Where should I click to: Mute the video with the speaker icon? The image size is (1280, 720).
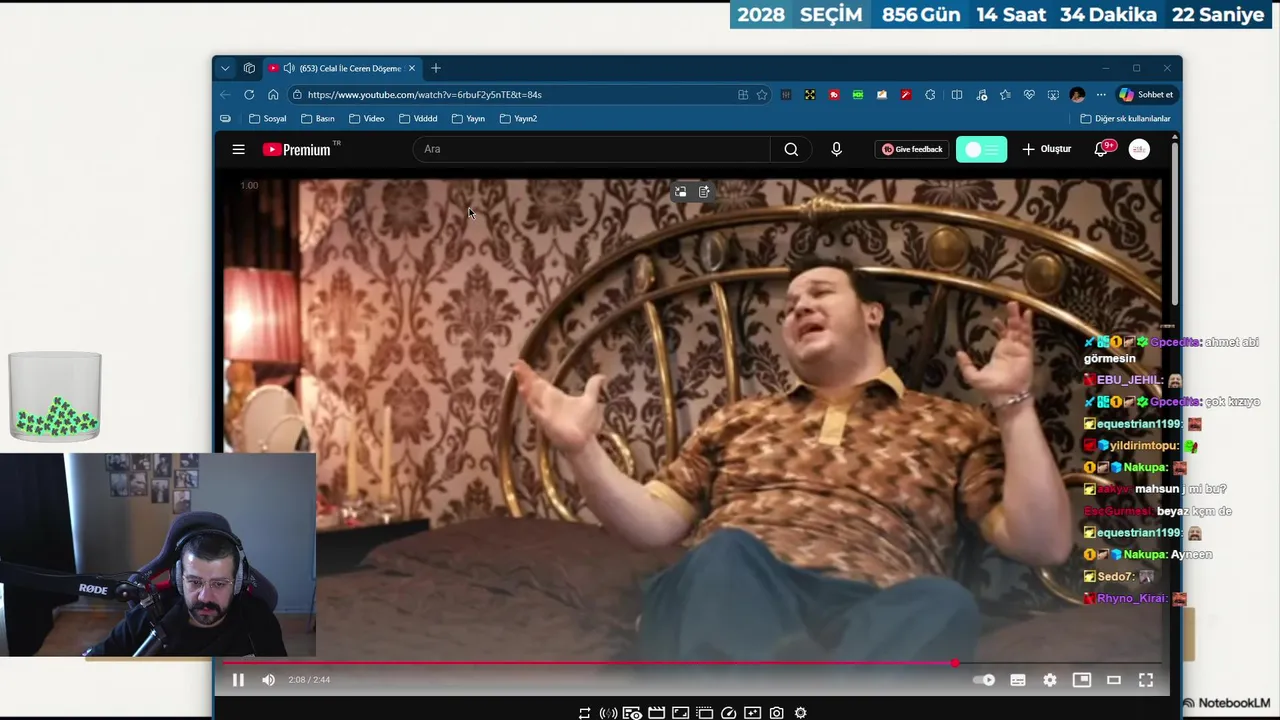coord(268,680)
